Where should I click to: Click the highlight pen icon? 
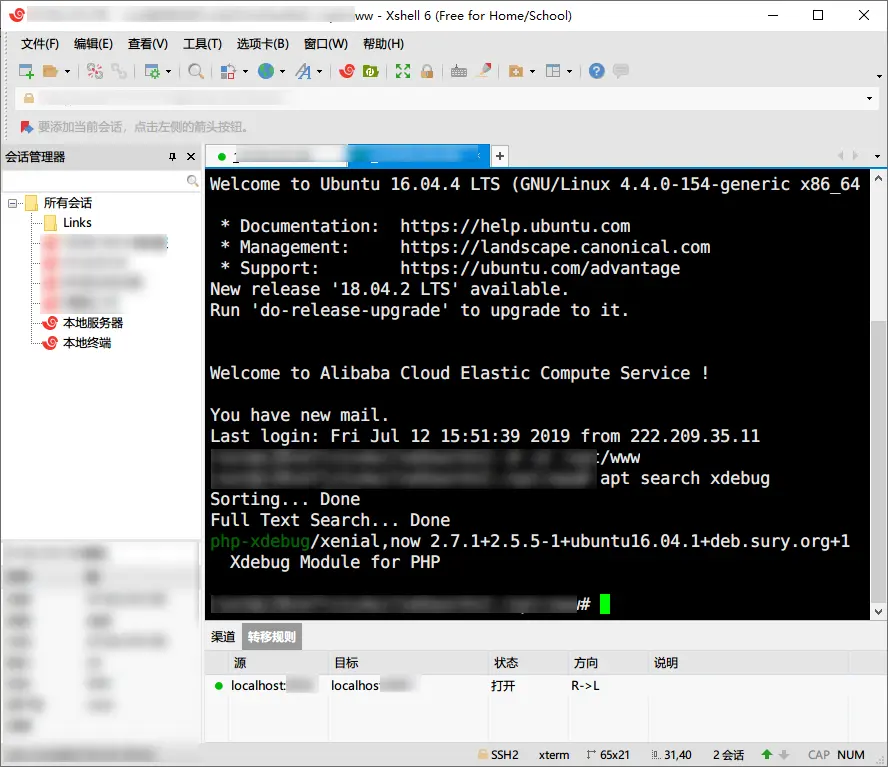(x=483, y=71)
